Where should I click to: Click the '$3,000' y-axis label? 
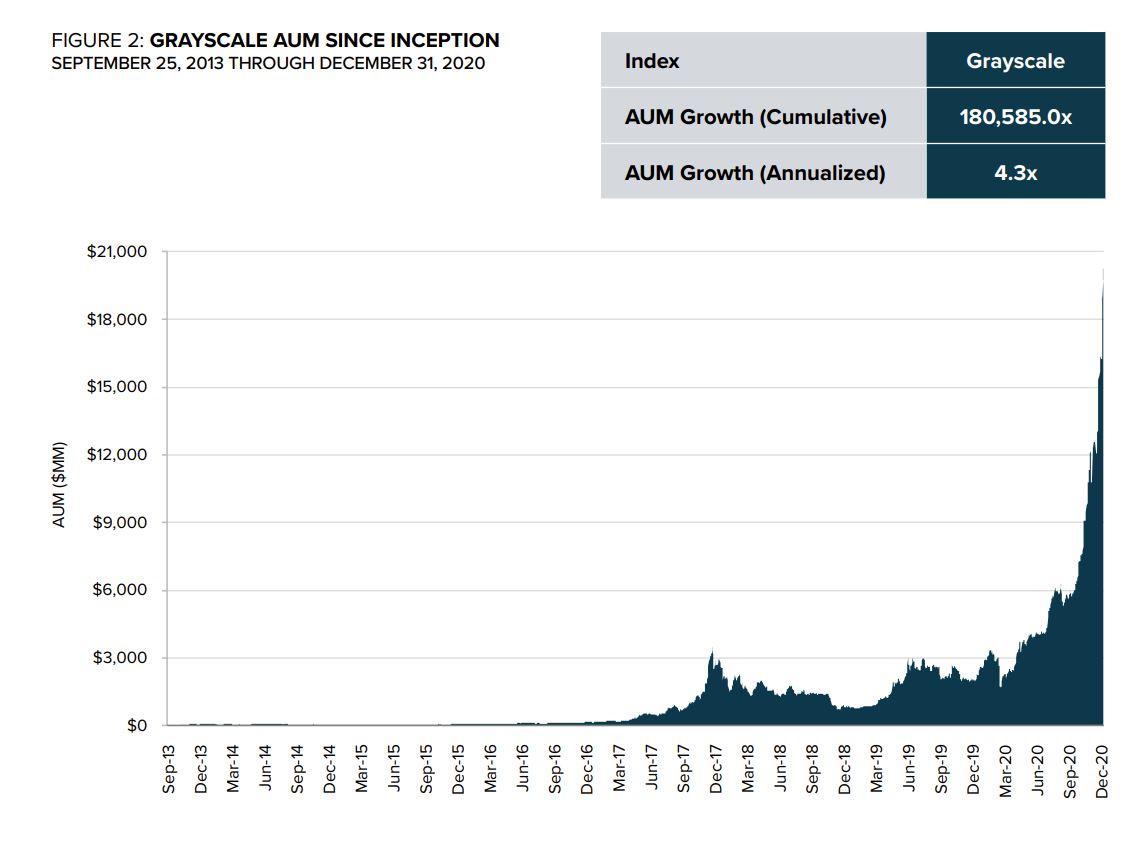click(x=119, y=658)
